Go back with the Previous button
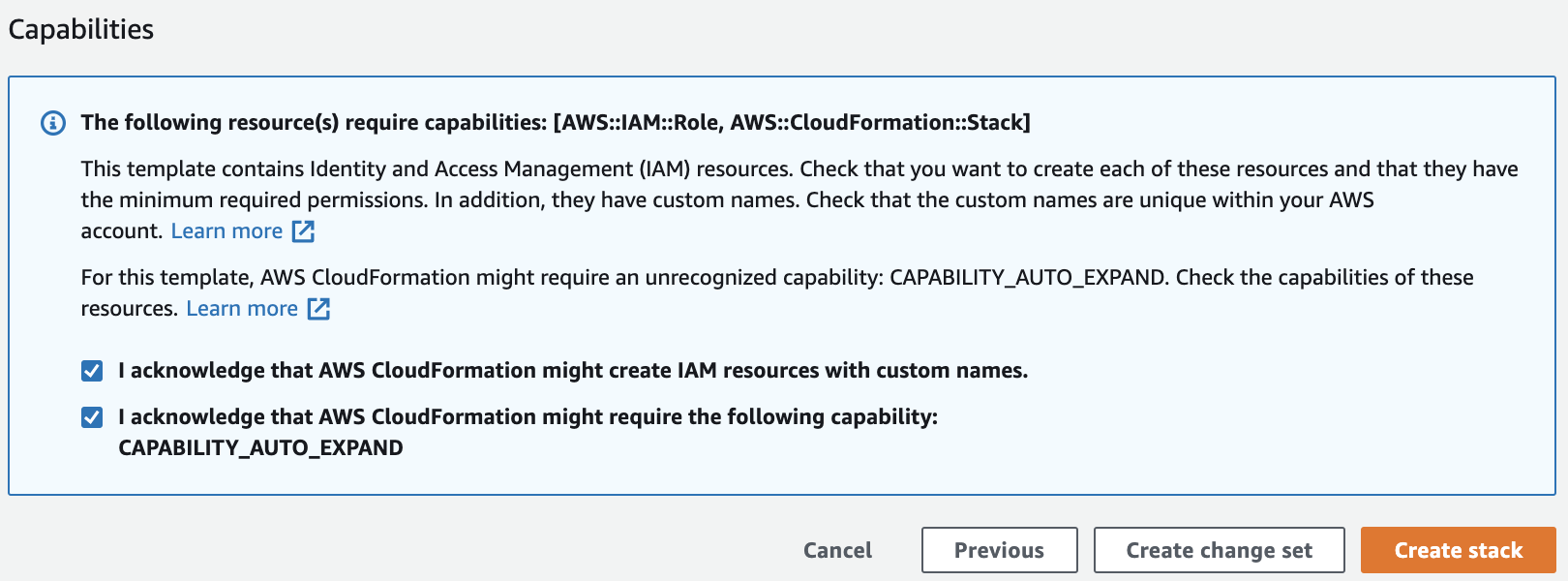The height and width of the screenshot is (581, 1568). [x=1000, y=550]
